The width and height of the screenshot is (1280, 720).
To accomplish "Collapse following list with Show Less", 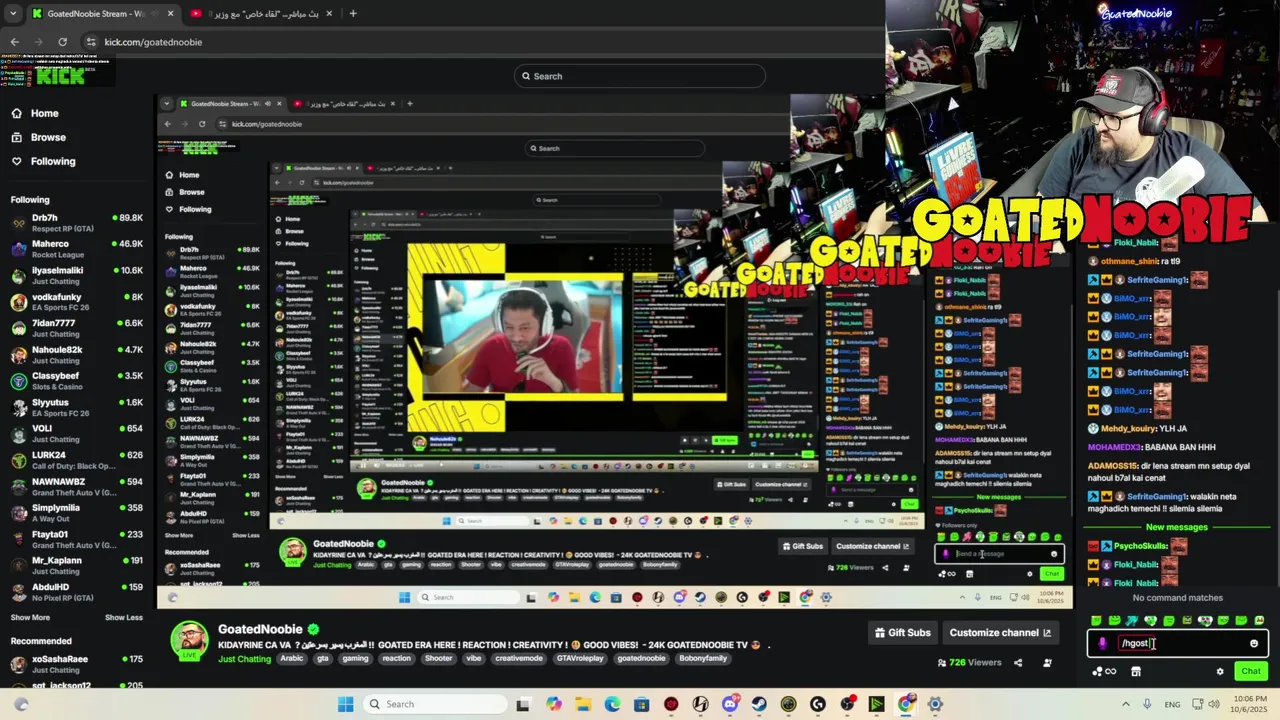I will tap(123, 618).
